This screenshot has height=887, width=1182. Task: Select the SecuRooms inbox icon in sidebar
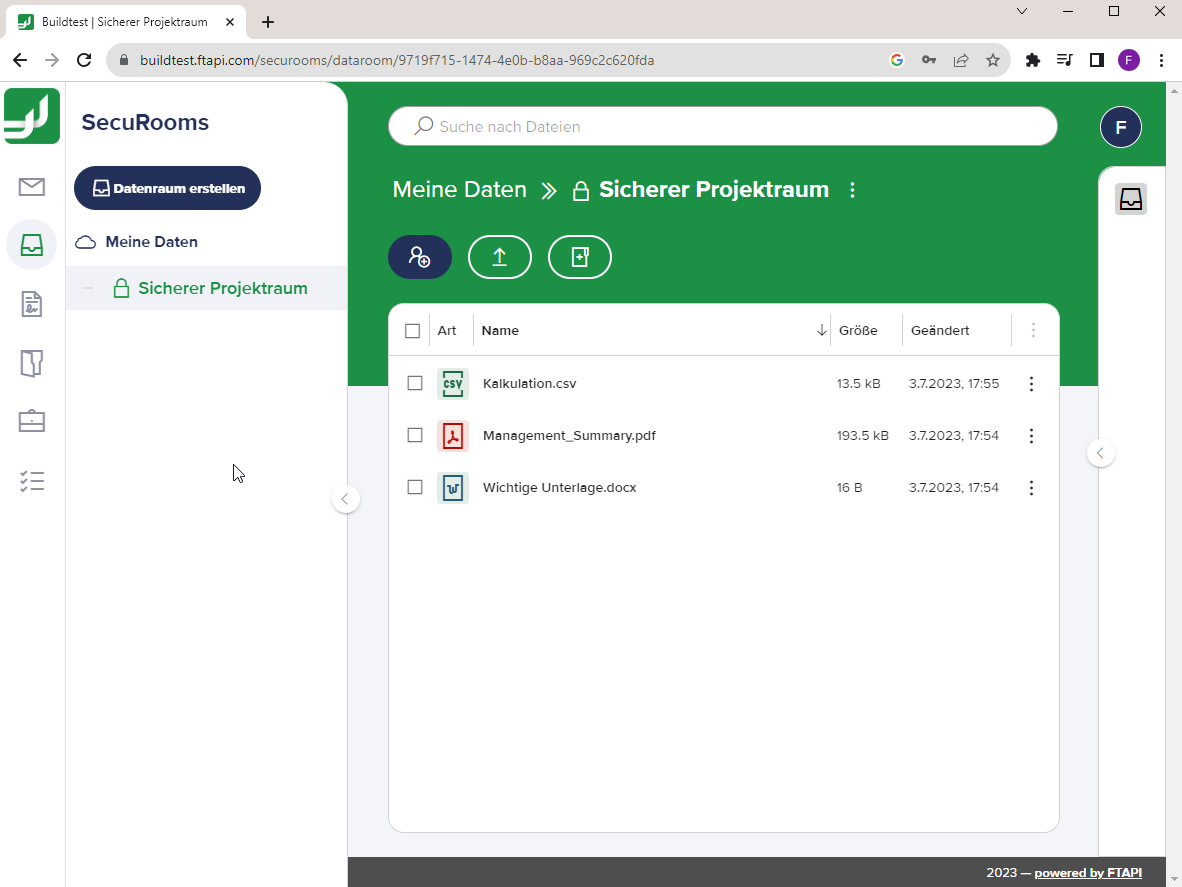(32, 245)
